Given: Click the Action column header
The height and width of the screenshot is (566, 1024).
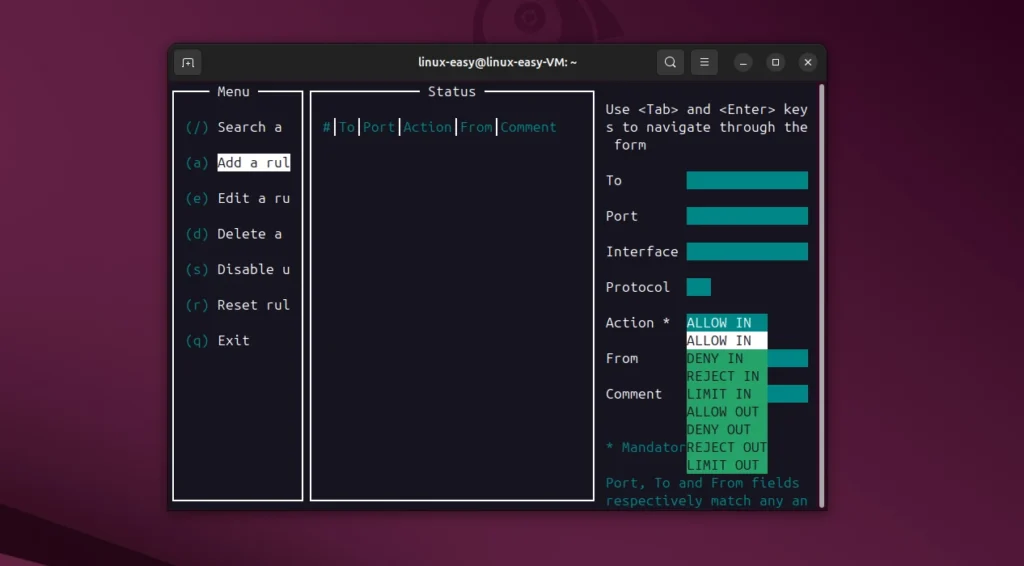Looking at the screenshot, I should click(427, 127).
